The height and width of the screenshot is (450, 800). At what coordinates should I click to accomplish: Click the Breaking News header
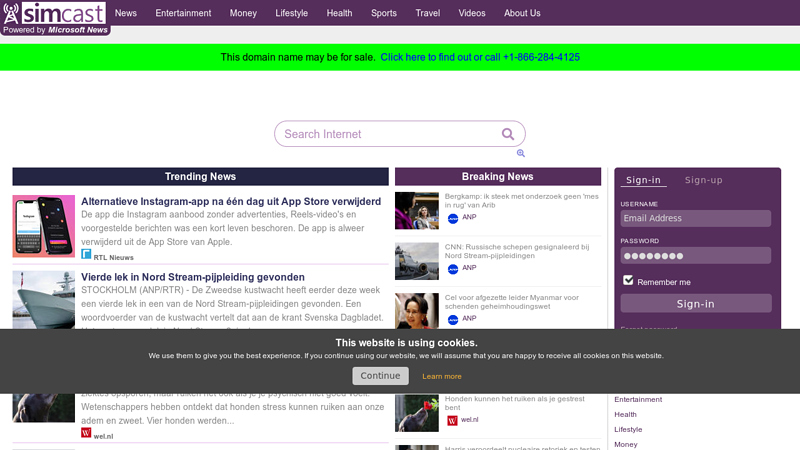498,177
